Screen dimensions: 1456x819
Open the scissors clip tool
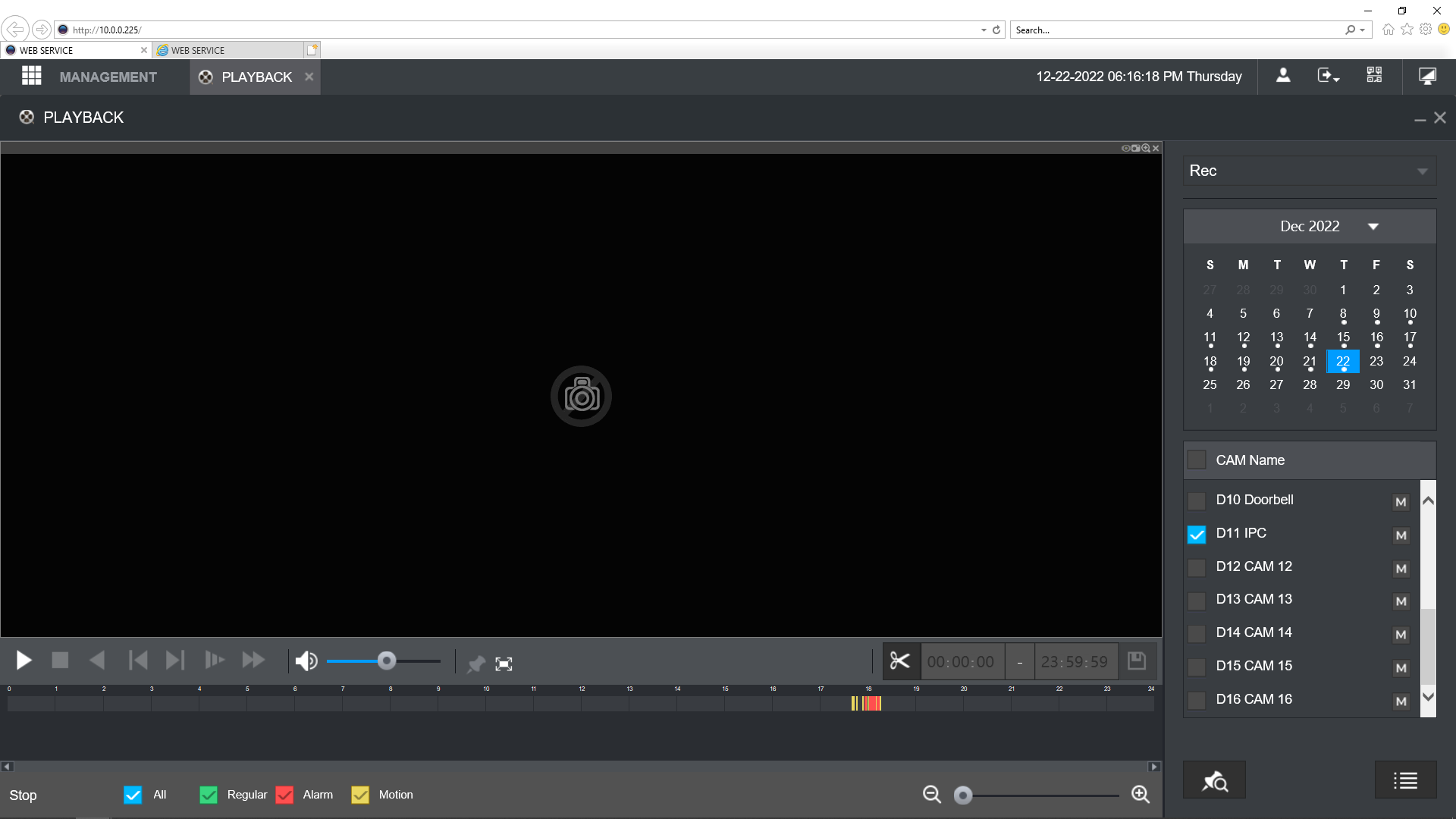click(900, 661)
